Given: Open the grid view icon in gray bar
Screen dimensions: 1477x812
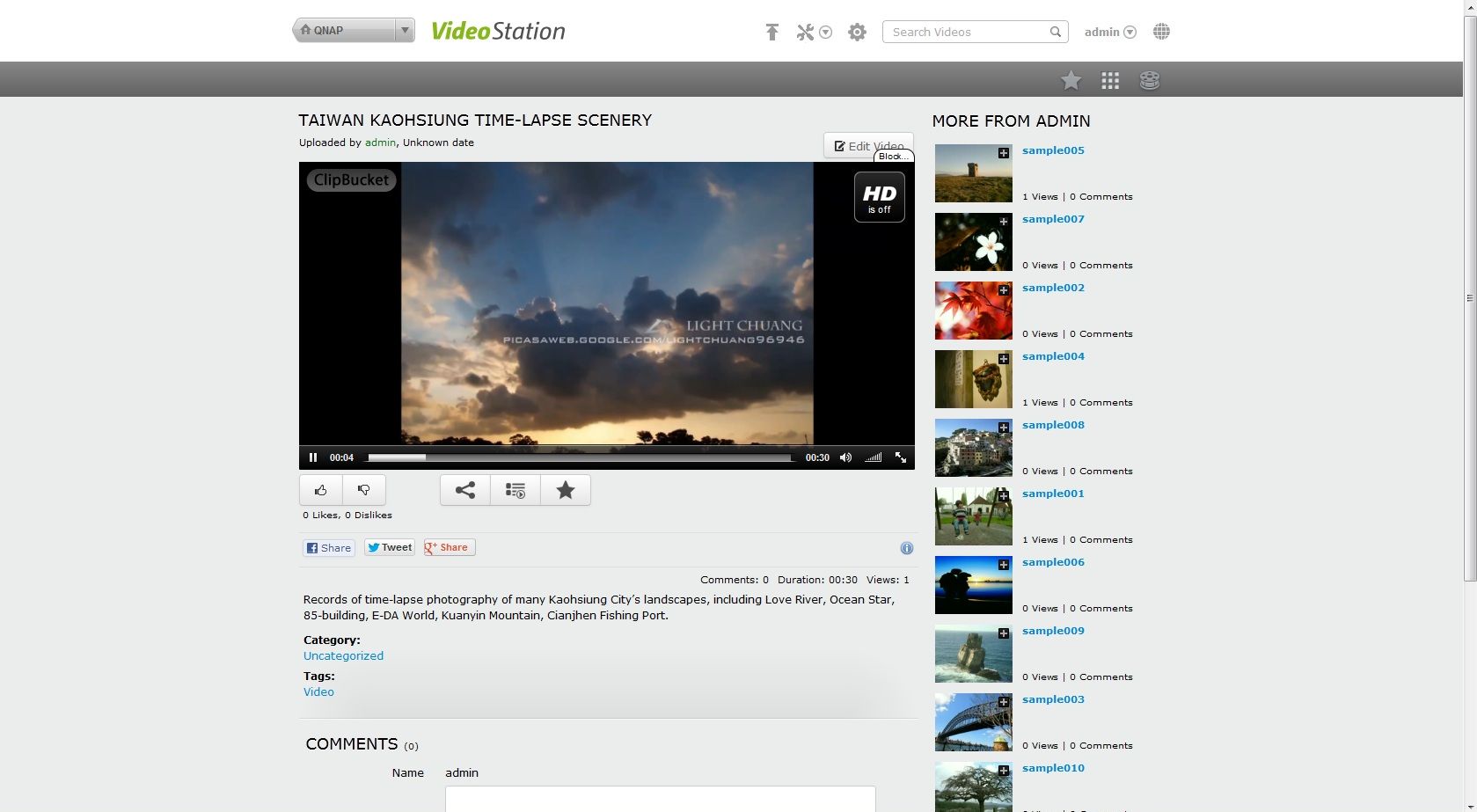Looking at the screenshot, I should tap(1110, 81).
